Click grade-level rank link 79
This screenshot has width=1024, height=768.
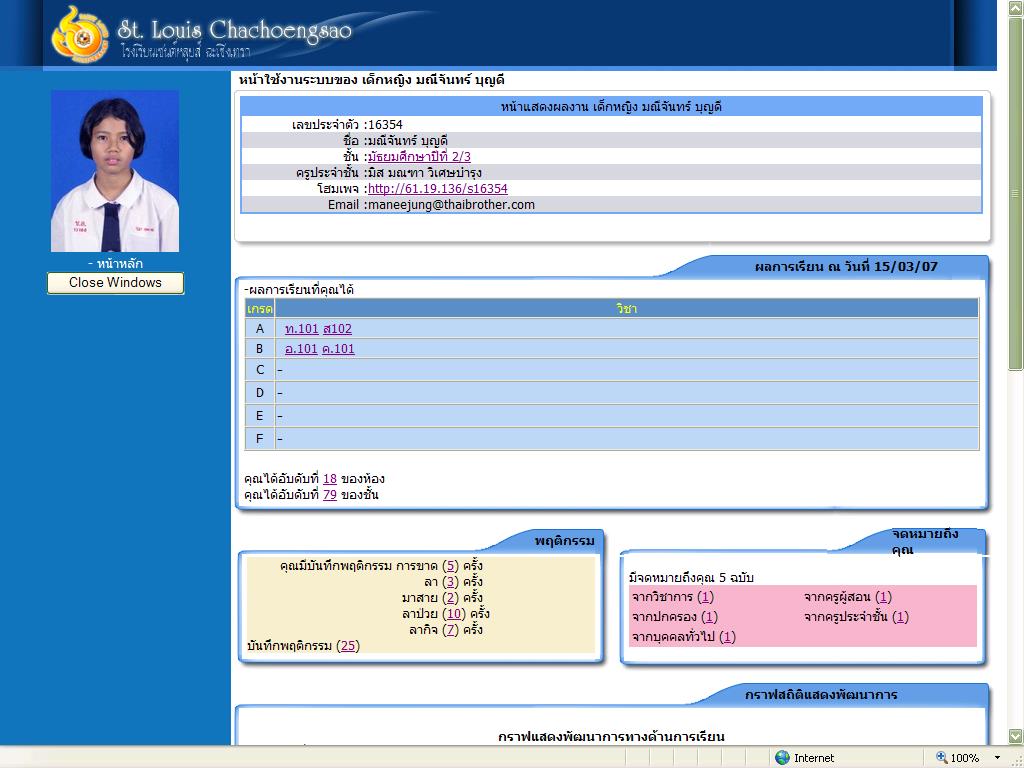[x=330, y=495]
